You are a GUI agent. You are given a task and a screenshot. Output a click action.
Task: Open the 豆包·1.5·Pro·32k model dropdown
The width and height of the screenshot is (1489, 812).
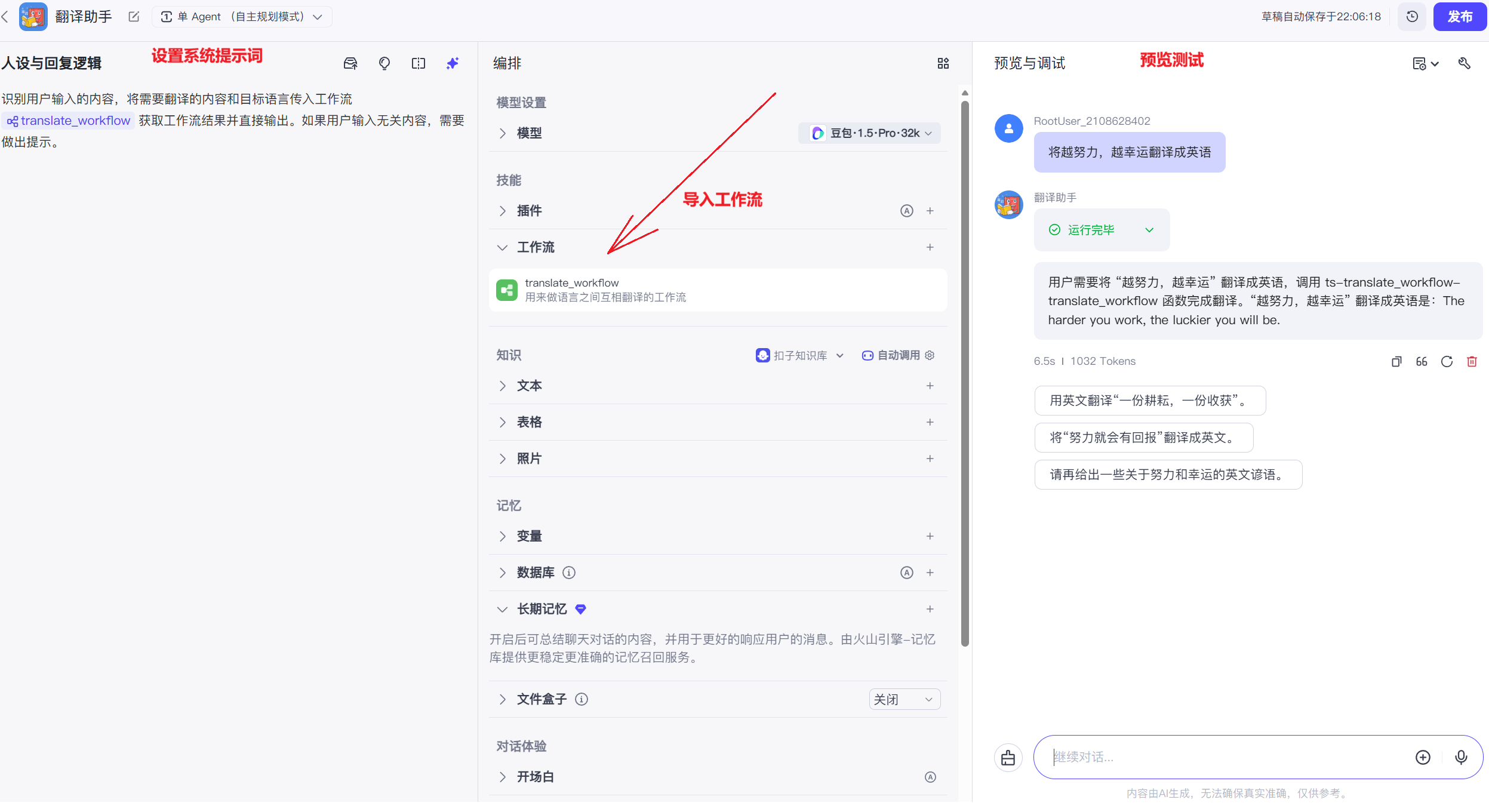869,133
